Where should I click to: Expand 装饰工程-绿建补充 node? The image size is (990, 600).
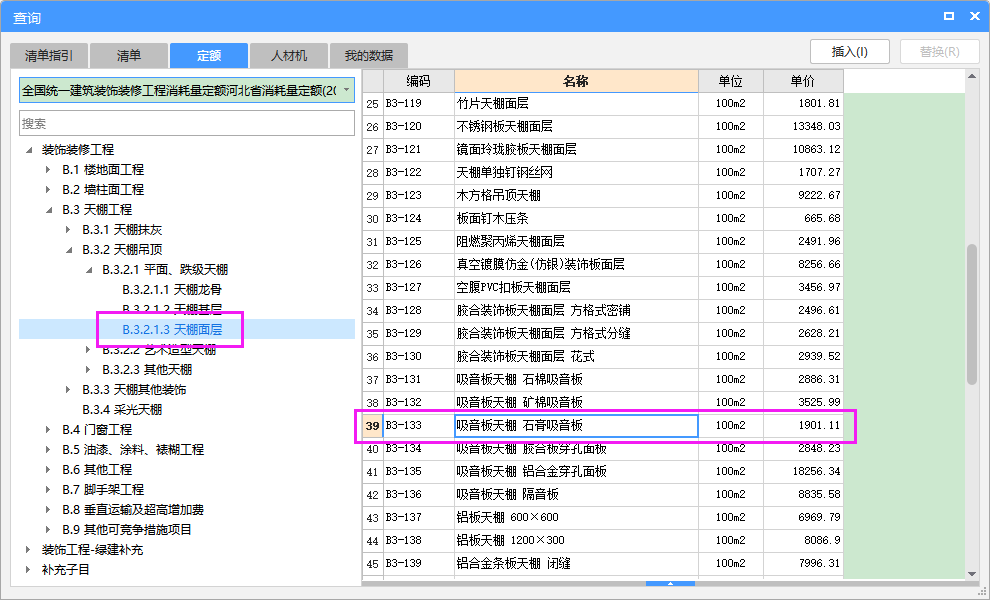point(28,550)
